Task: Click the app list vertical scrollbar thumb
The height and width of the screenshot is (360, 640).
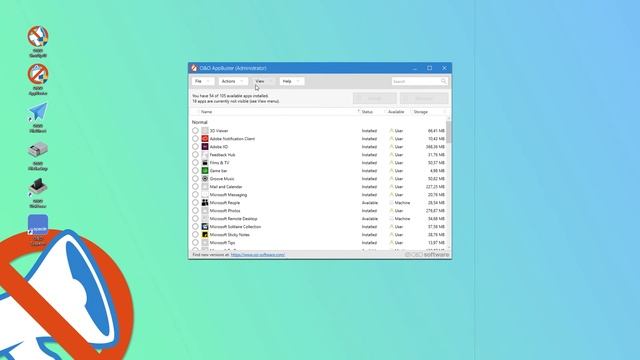Action: click(x=449, y=132)
